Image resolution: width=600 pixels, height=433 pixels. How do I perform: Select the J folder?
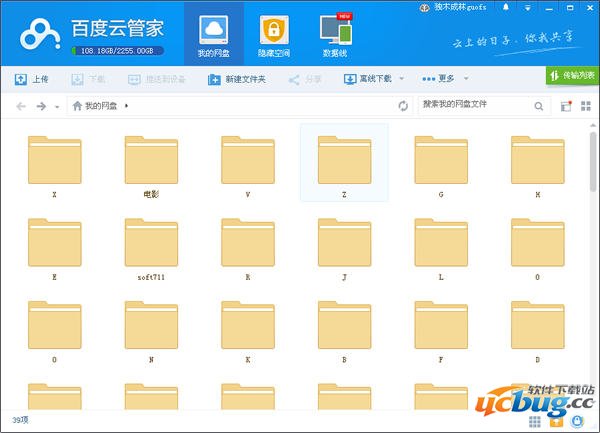click(344, 249)
